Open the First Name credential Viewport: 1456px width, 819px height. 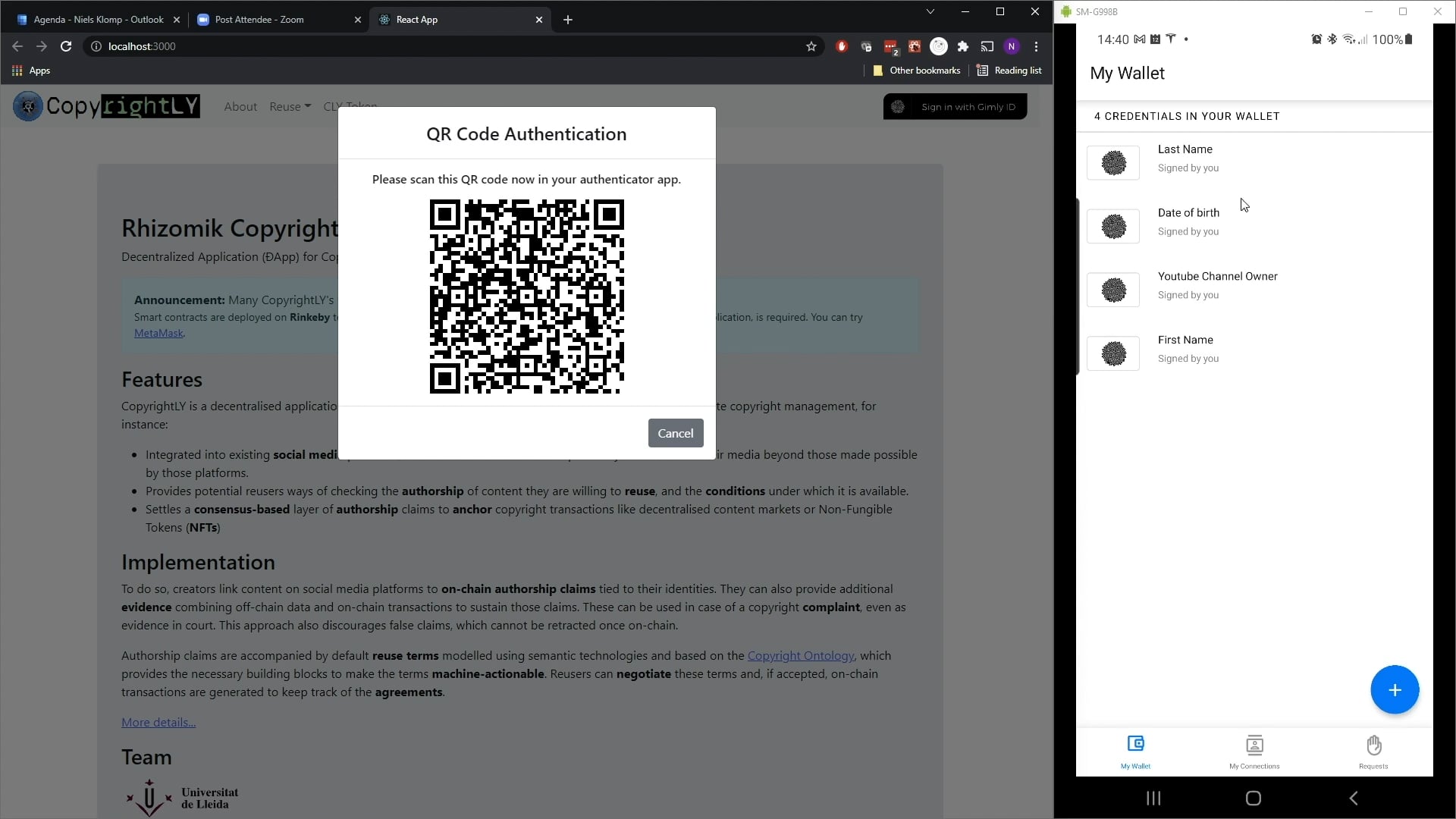(1254, 353)
